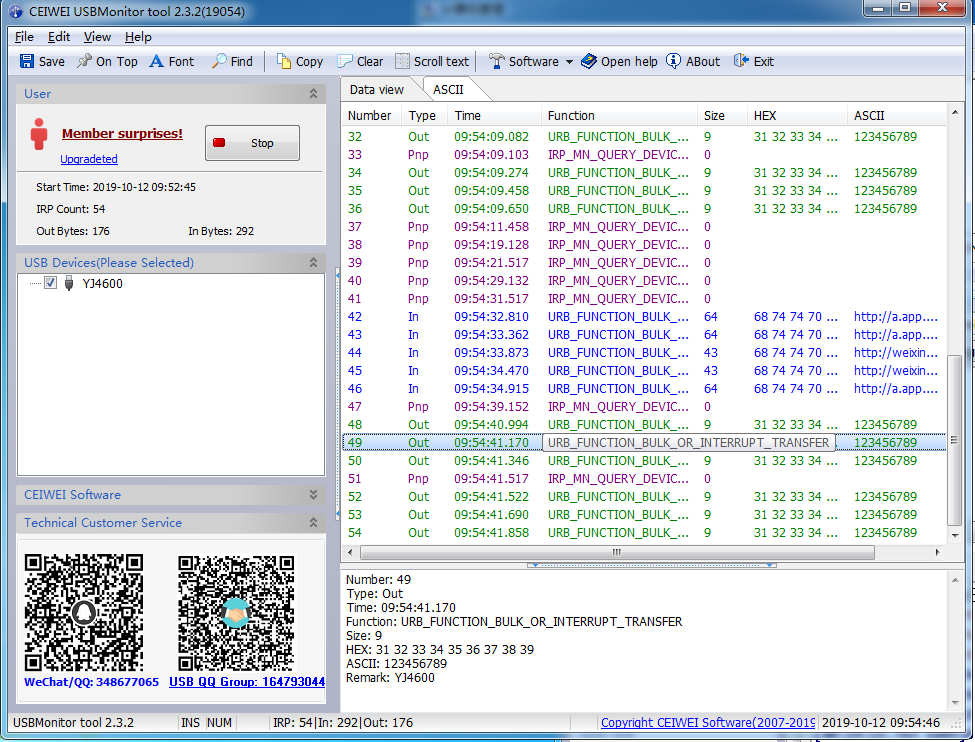Show the ABout dialog
The image size is (975, 742).
coord(693,61)
